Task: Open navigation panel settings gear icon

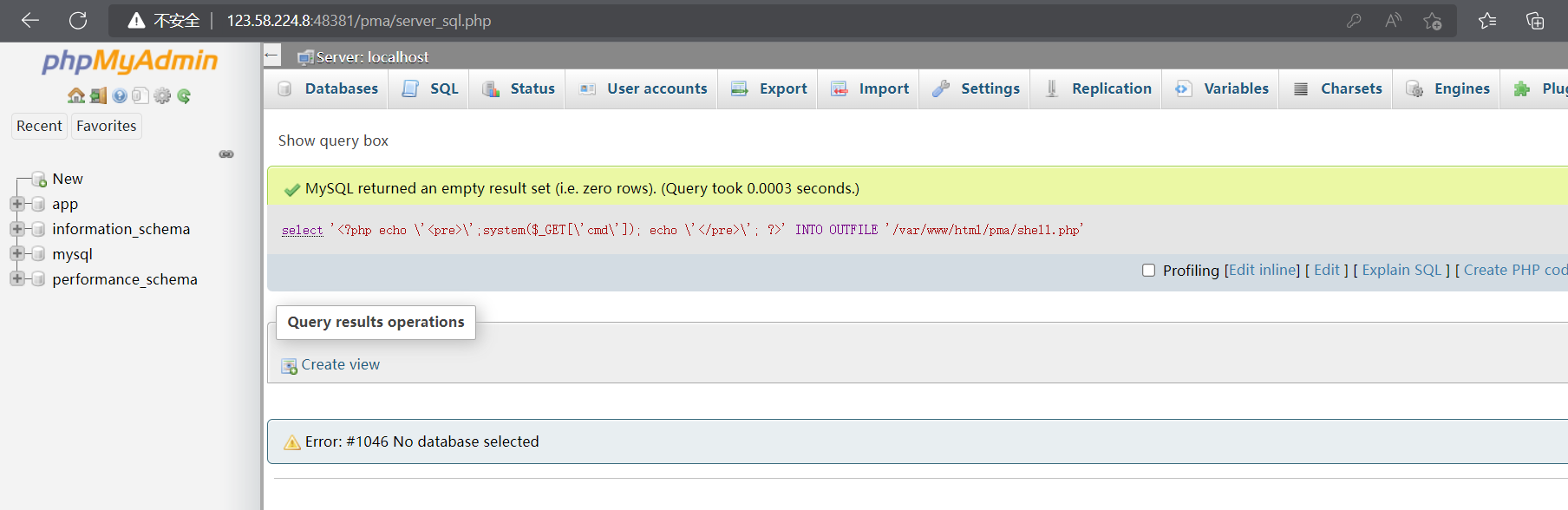Action: coord(162,95)
